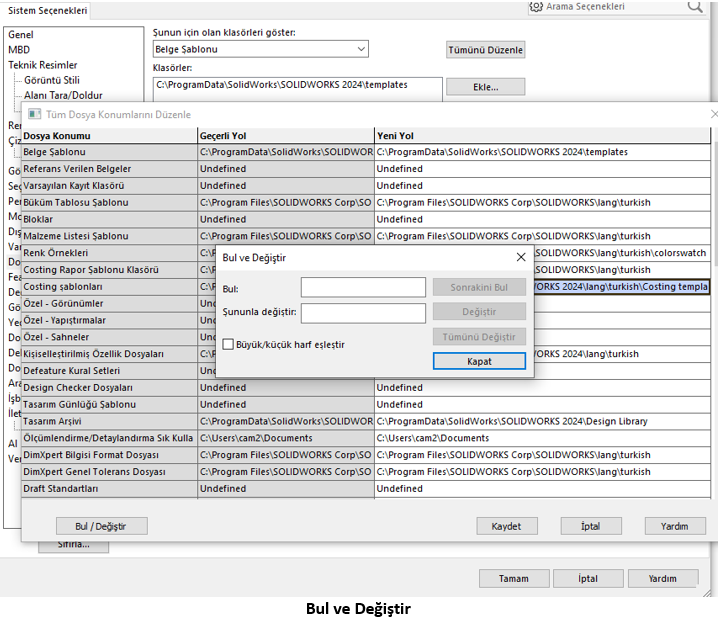Viewport: 719px width, 627px height.
Task: Click Kaydet to save file locations
Action: click(x=506, y=526)
